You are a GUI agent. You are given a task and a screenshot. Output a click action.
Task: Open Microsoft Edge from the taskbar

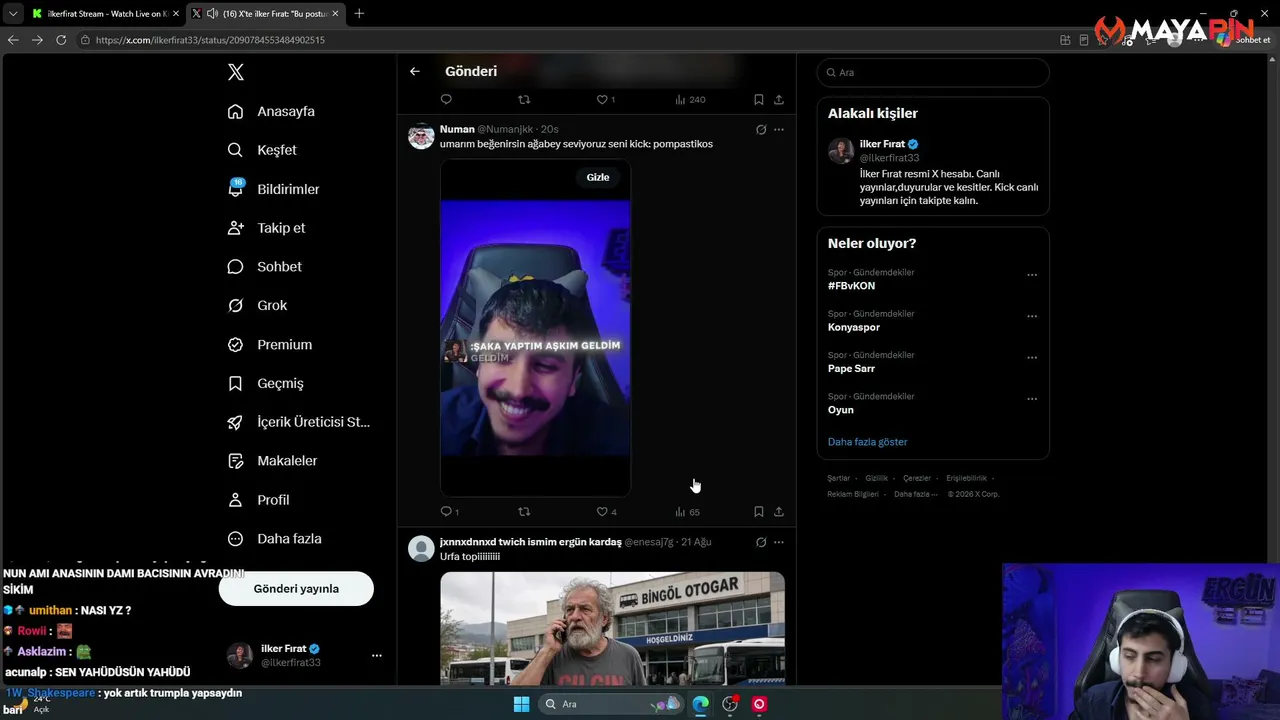tap(701, 704)
